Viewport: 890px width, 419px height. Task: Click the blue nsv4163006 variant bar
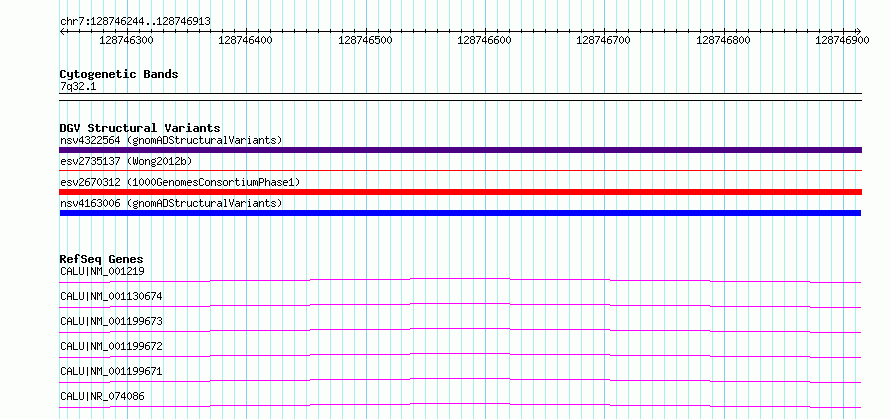coord(460,213)
